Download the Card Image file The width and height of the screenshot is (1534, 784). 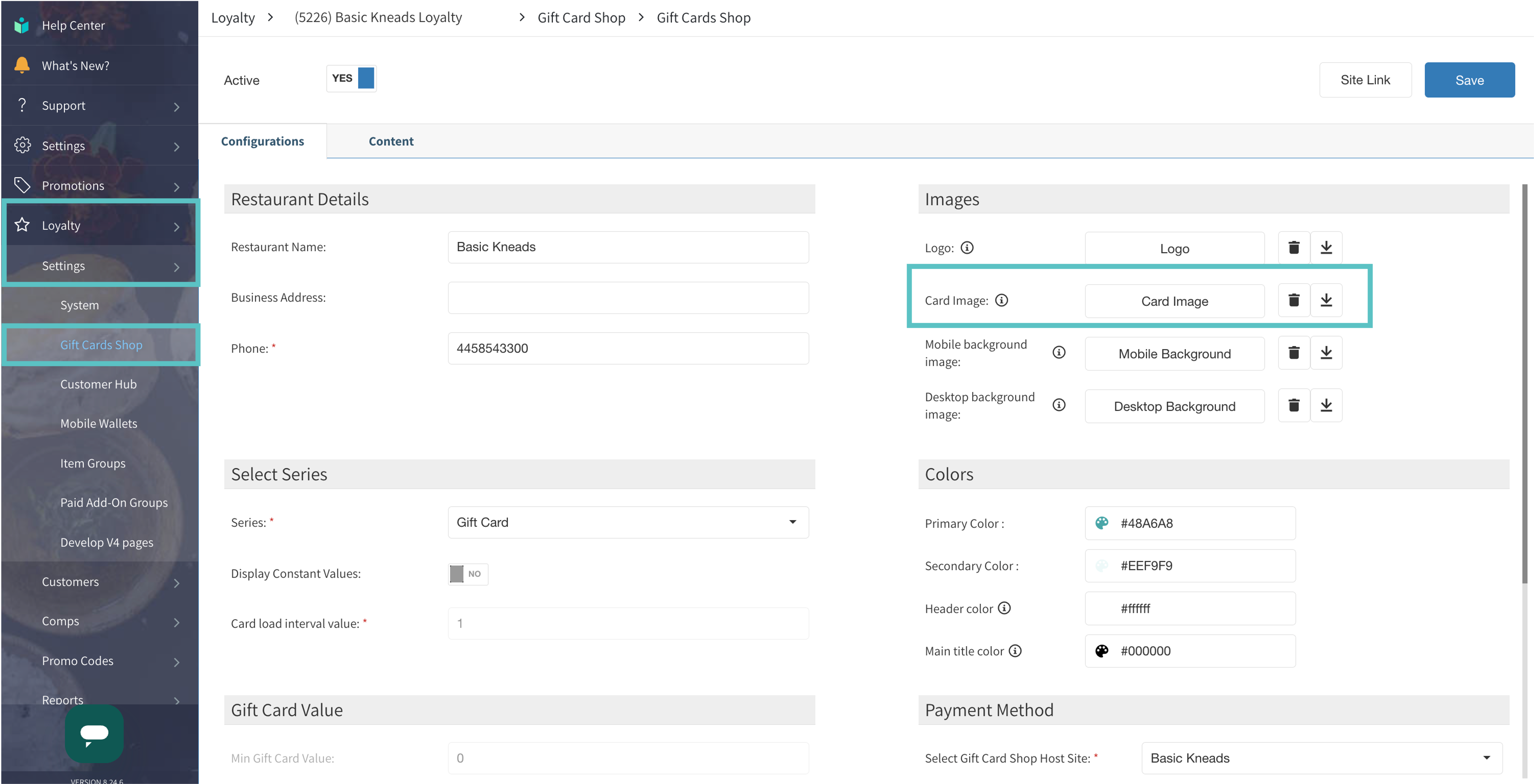coord(1326,300)
